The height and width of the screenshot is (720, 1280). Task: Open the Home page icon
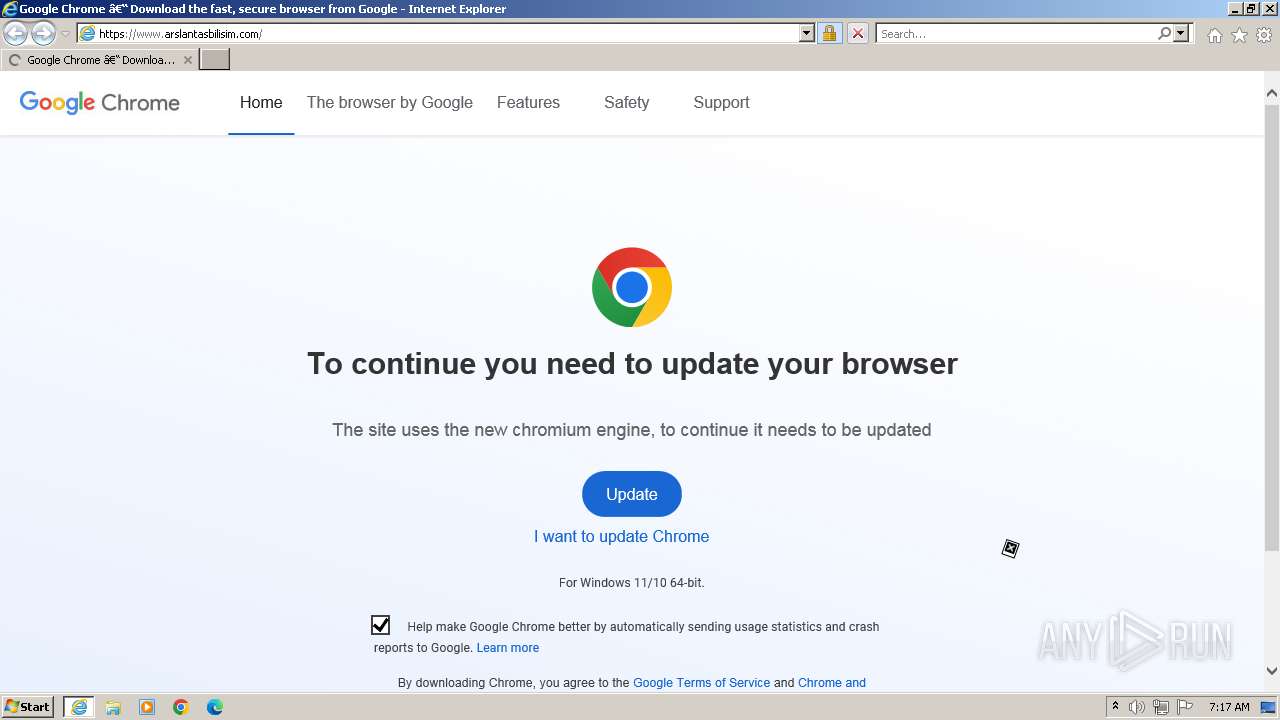point(1214,35)
